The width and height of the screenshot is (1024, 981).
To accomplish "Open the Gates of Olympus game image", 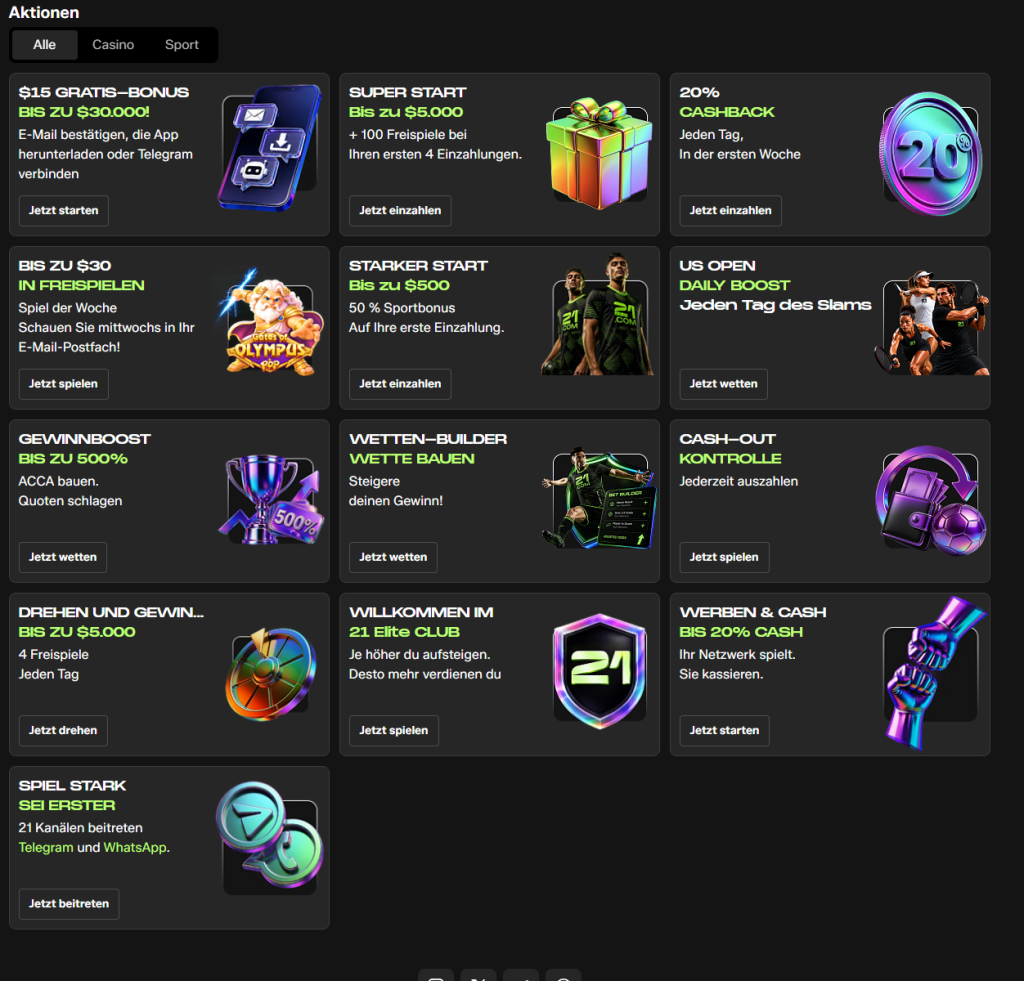I will tap(270, 321).
